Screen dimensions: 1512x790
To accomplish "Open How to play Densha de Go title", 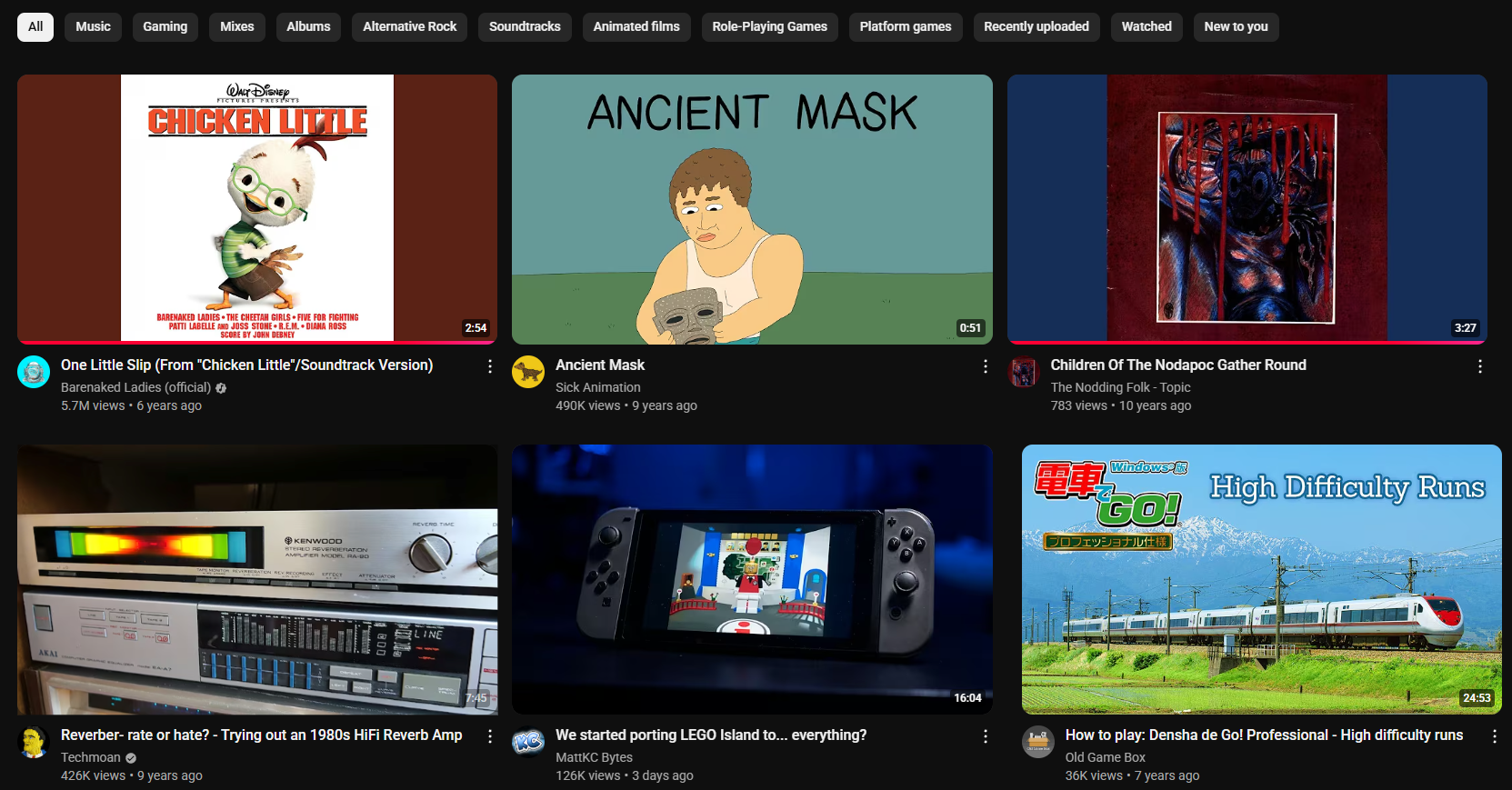I will [1264, 735].
